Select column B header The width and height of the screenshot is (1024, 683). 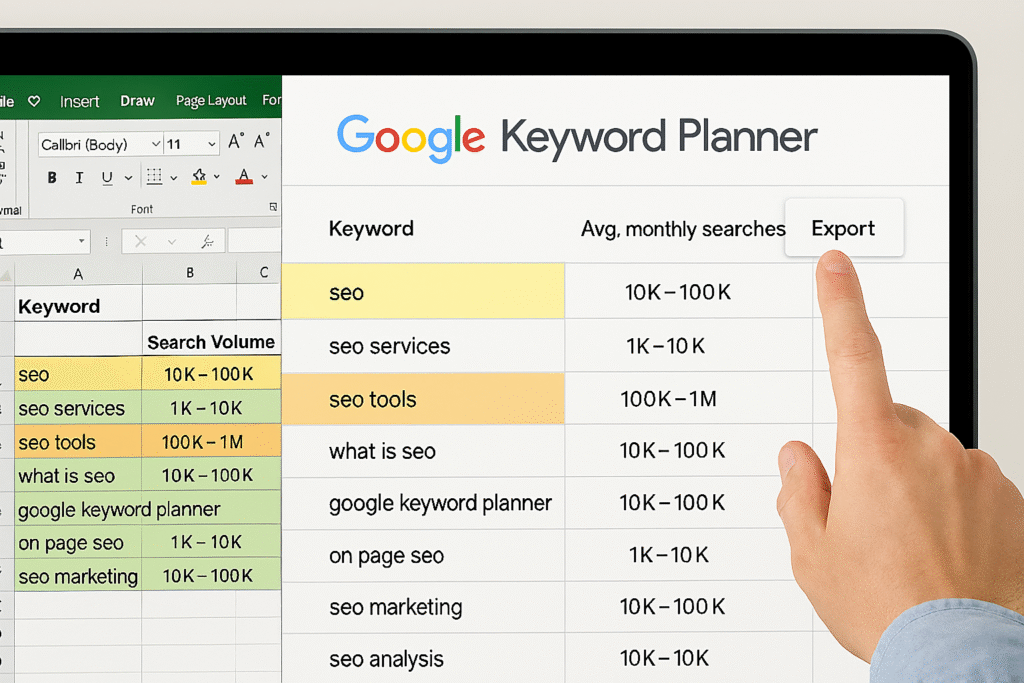(x=189, y=273)
